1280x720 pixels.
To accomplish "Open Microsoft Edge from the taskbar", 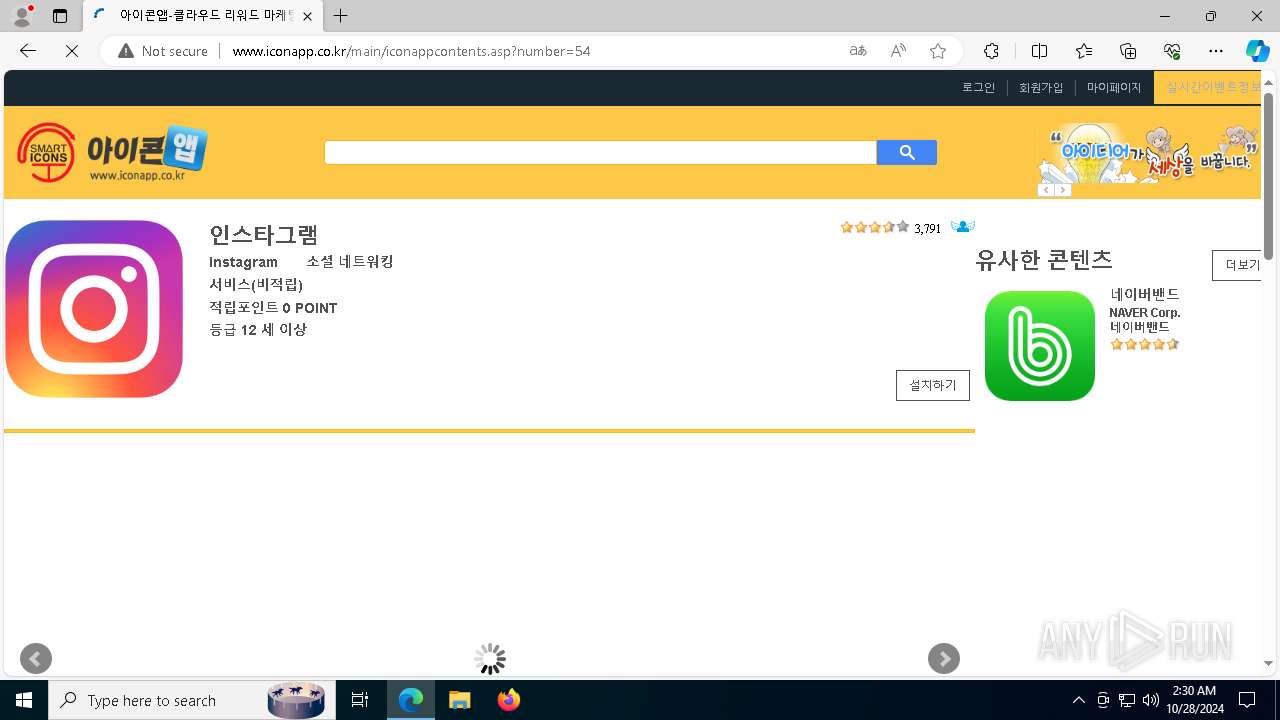I will pyautogui.click(x=411, y=700).
